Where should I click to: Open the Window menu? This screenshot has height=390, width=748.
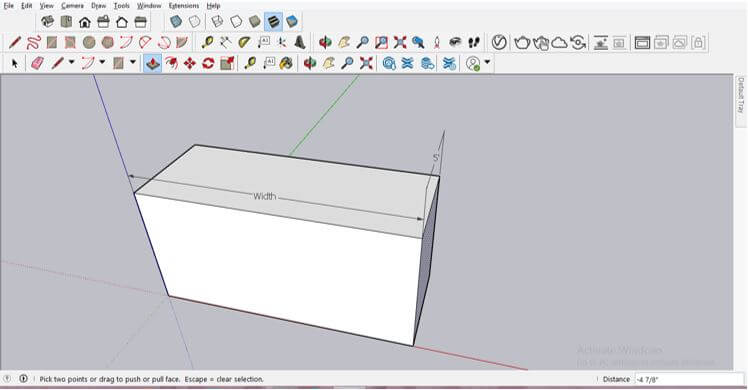[149, 6]
